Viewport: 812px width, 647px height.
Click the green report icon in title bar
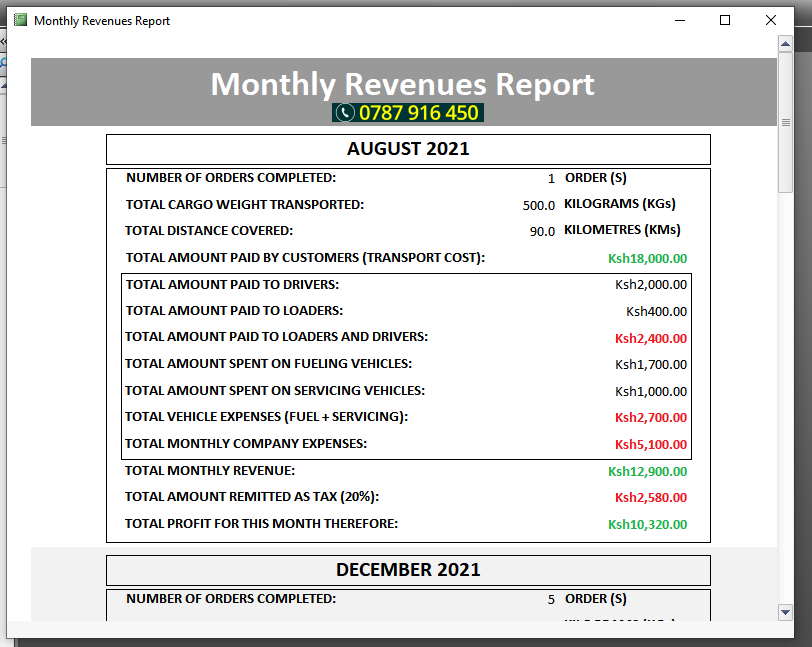click(20, 20)
